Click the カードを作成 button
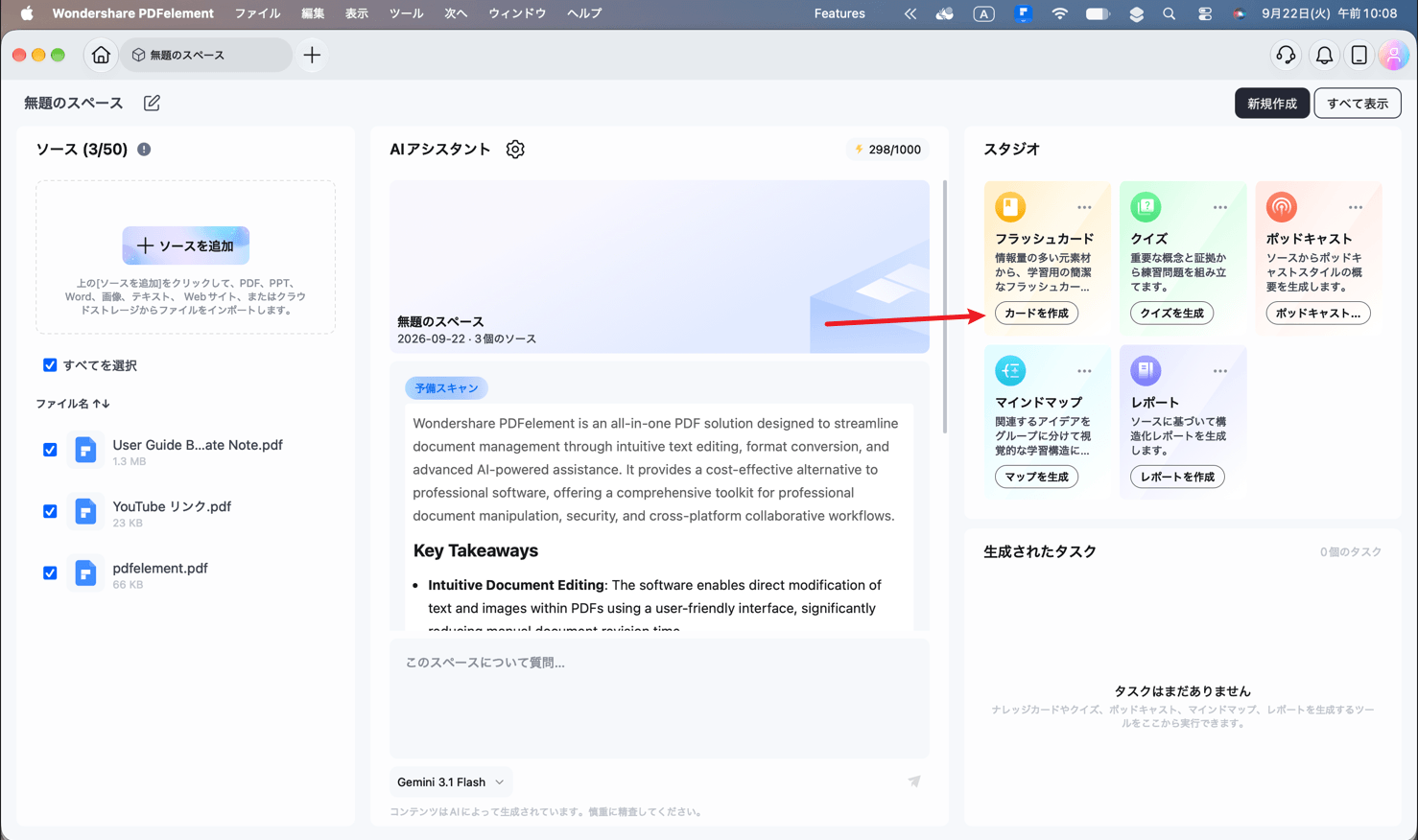This screenshot has width=1418, height=840. 1037,314
